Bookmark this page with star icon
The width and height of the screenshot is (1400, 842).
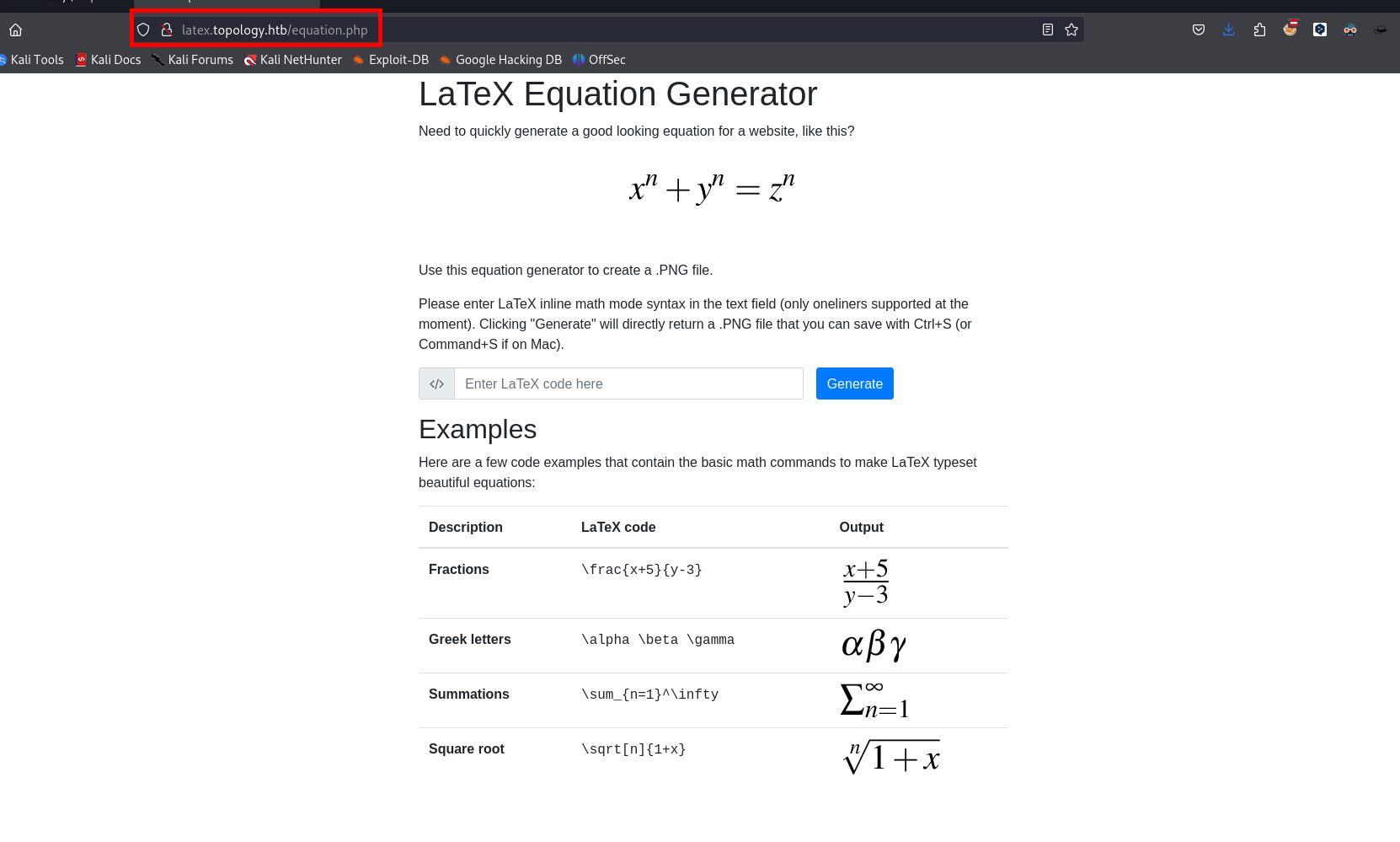(x=1071, y=30)
